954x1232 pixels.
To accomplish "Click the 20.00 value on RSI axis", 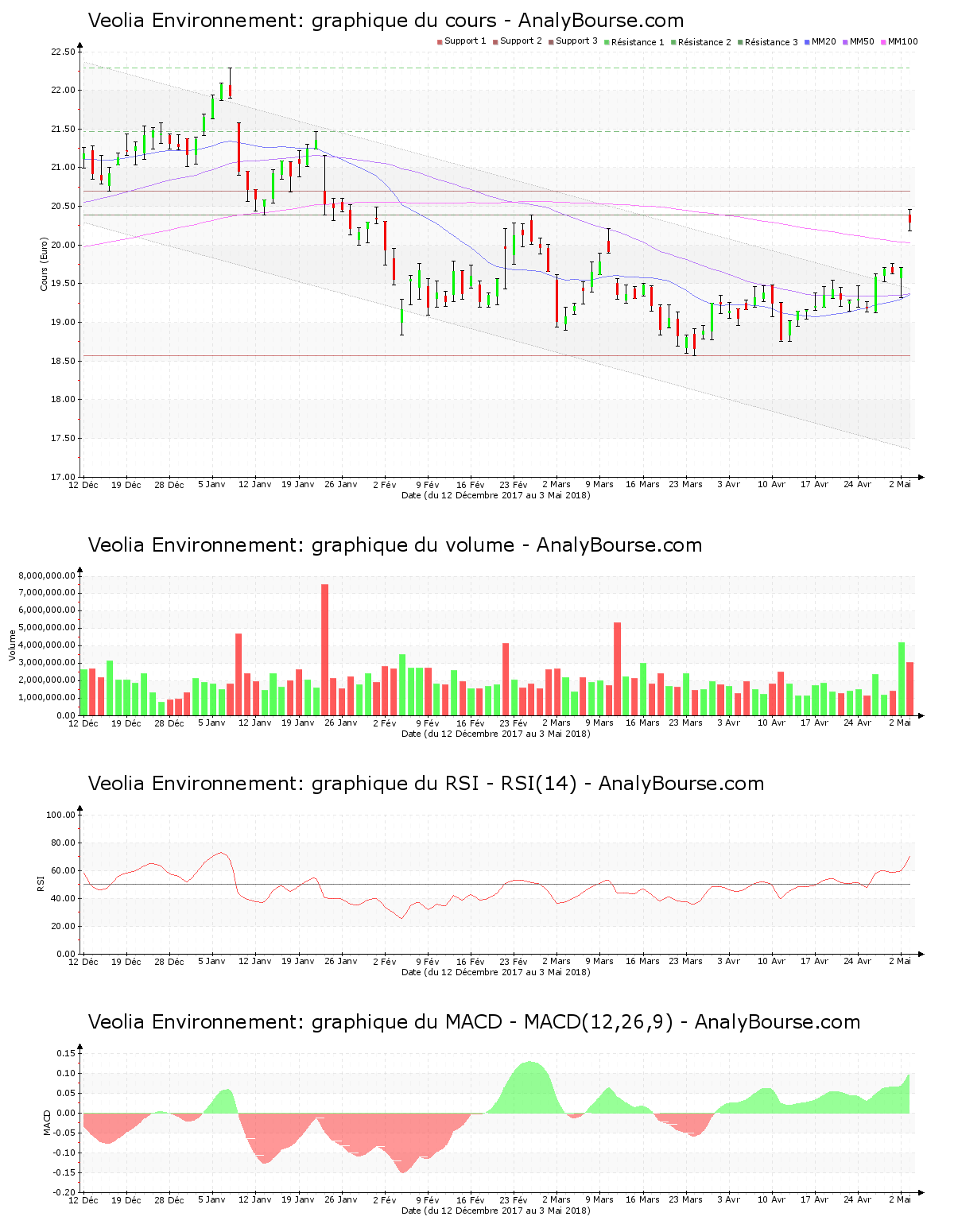I will pos(63,926).
